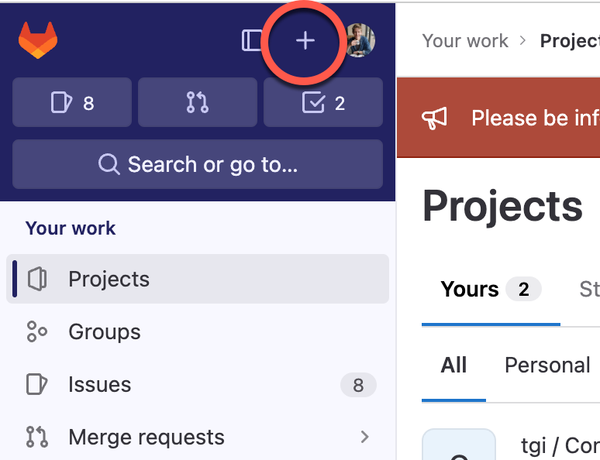Viewport: 600px width, 460px height.
Task: Click the Projects sidebar icon
Action: click(37, 279)
